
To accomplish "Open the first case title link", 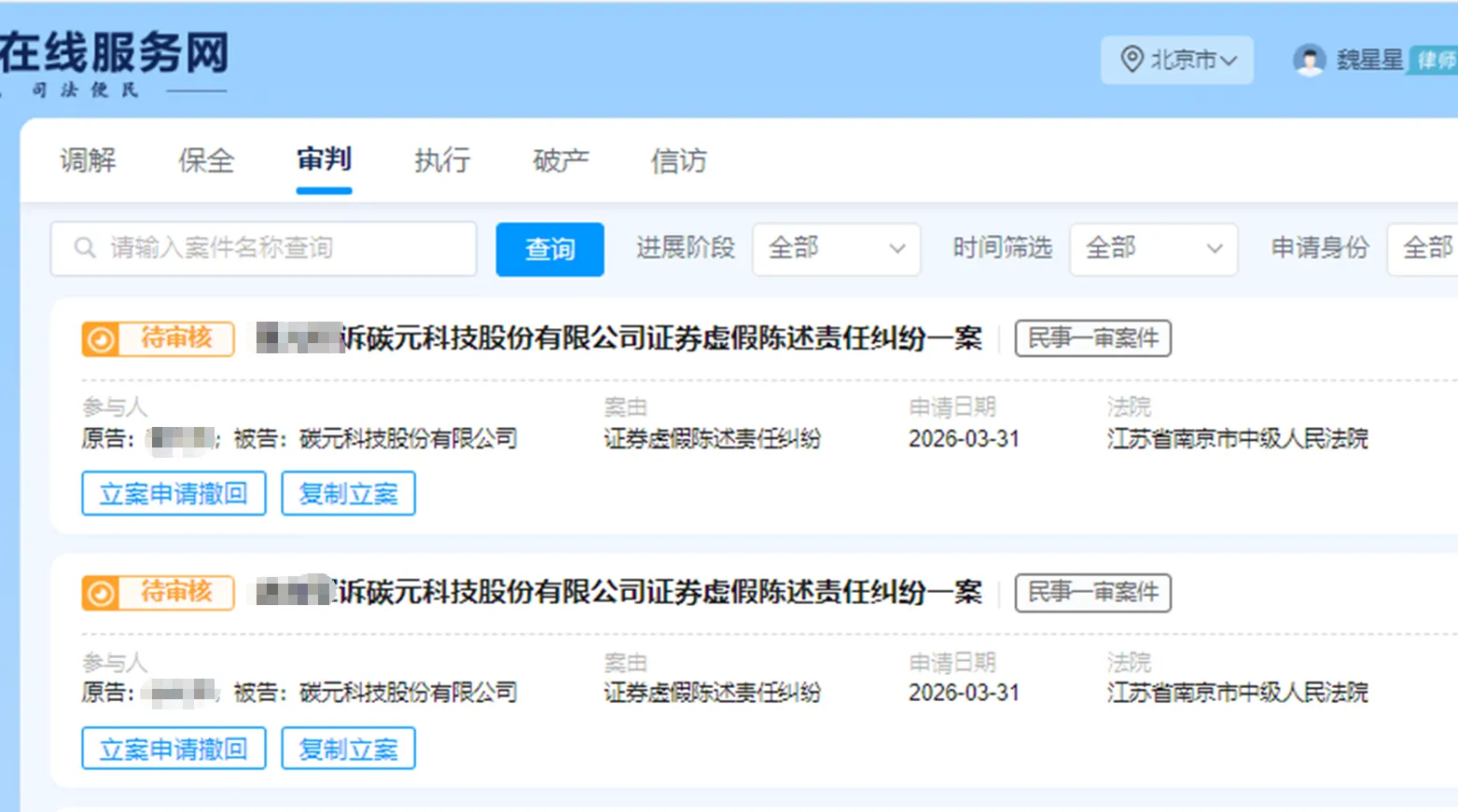I will point(616,339).
